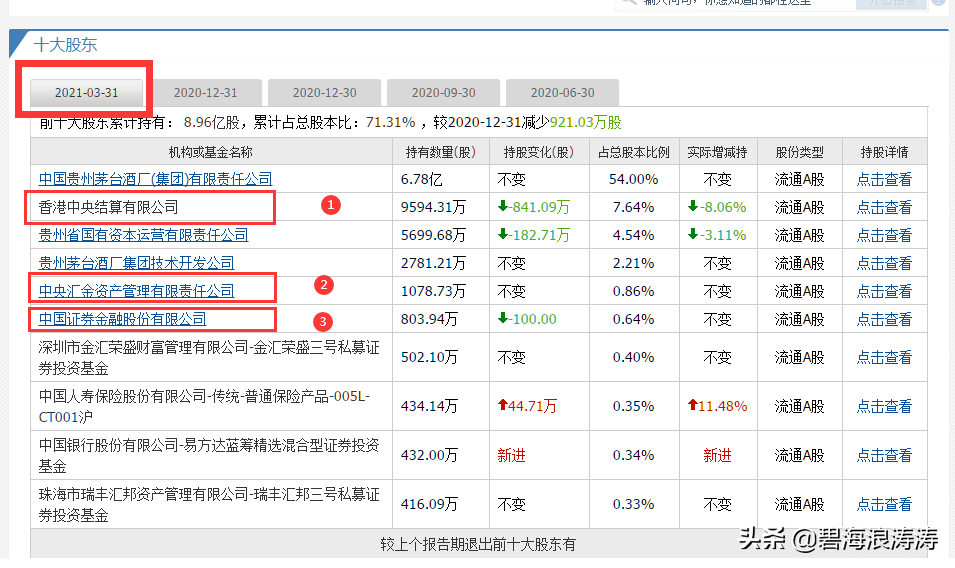This screenshot has height=568, width=955.
Task: Click the 432.00万 holding value
Action: [429, 455]
